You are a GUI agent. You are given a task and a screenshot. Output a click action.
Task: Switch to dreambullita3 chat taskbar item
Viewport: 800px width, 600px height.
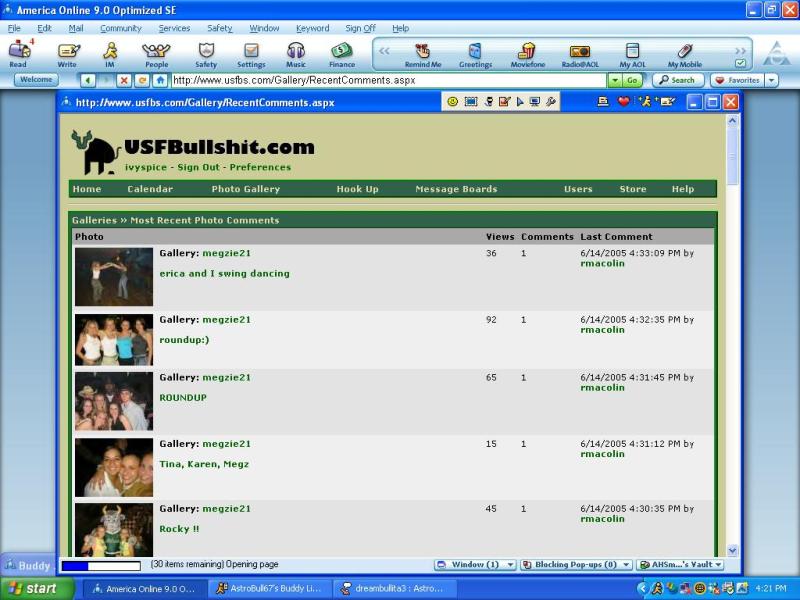coord(393,588)
